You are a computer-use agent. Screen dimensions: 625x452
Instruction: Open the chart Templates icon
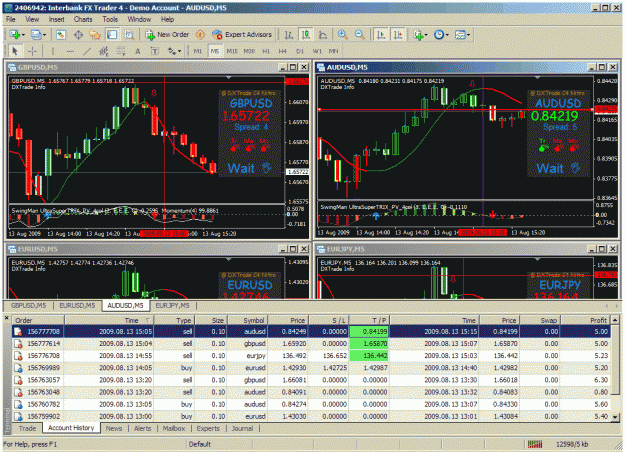pos(460,35)
